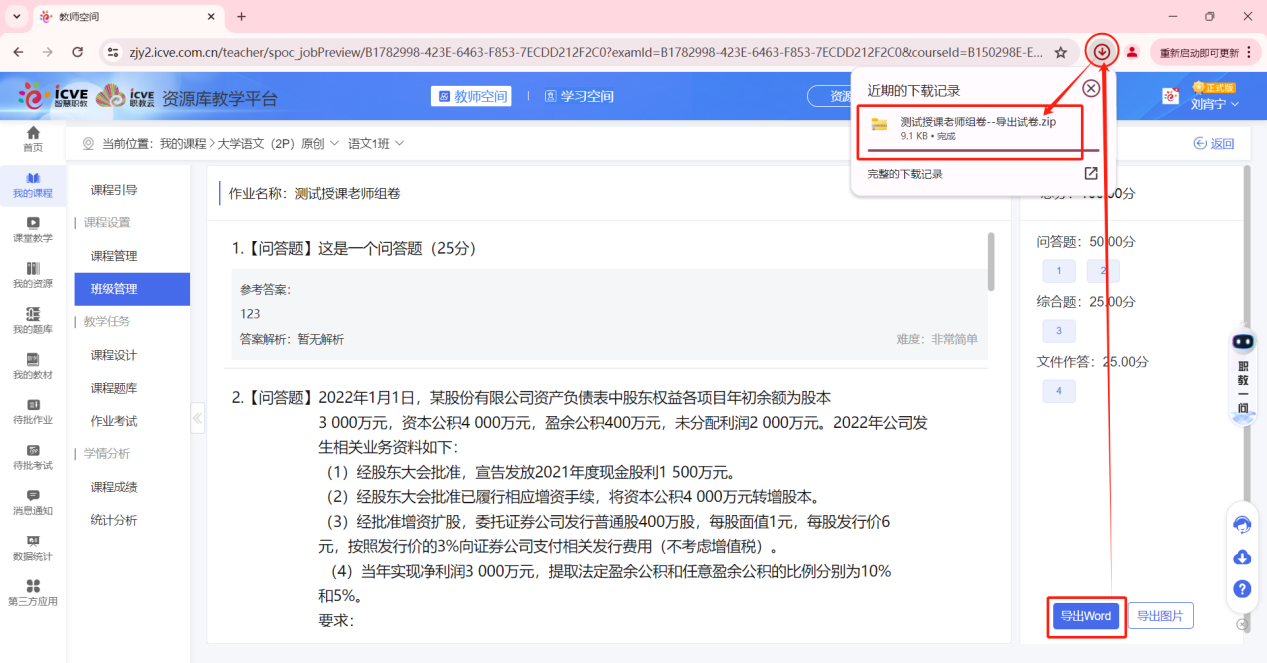Jump to question number 3

(1058, 331)
